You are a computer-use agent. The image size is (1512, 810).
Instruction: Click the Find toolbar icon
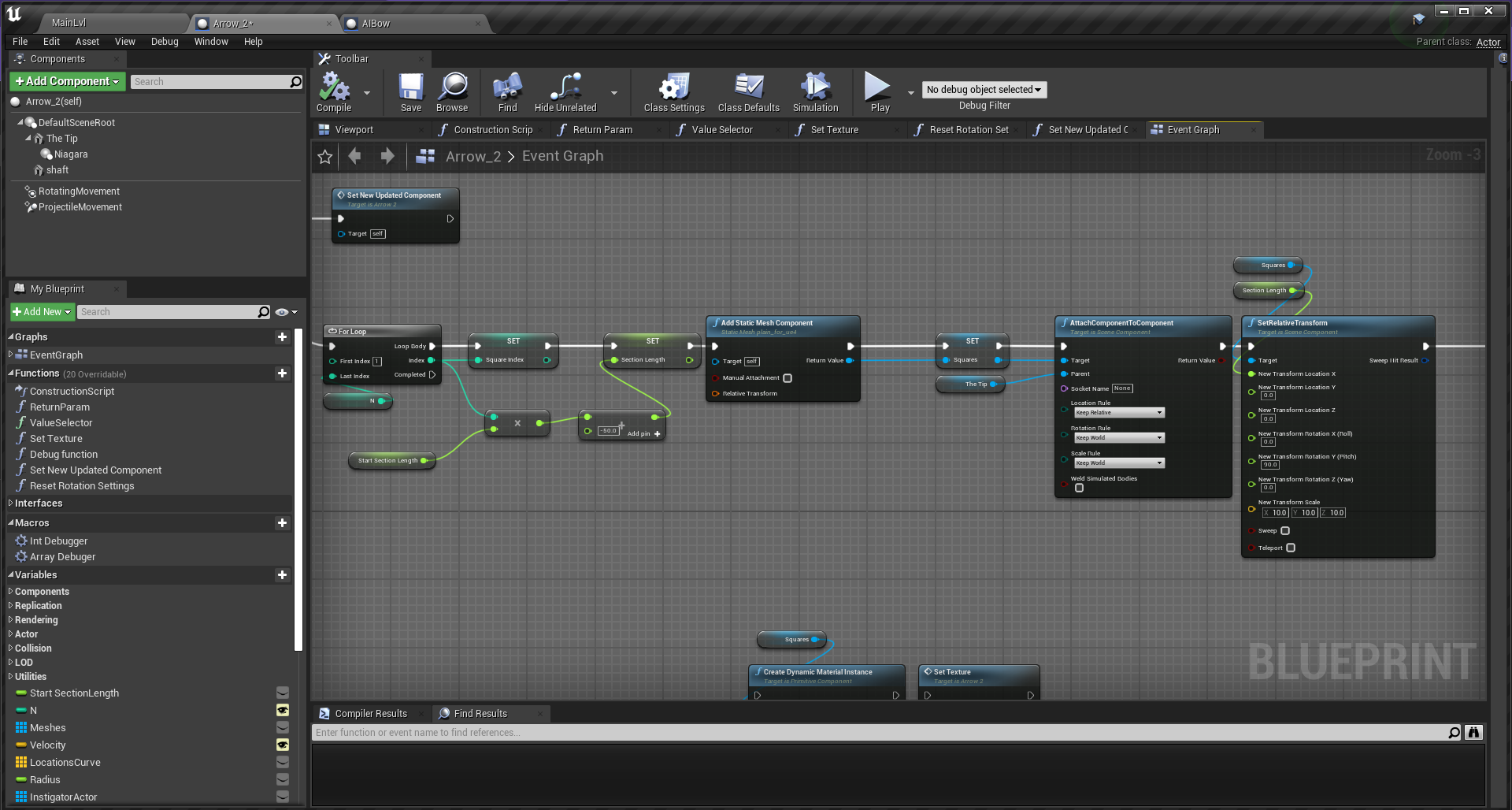507,91
